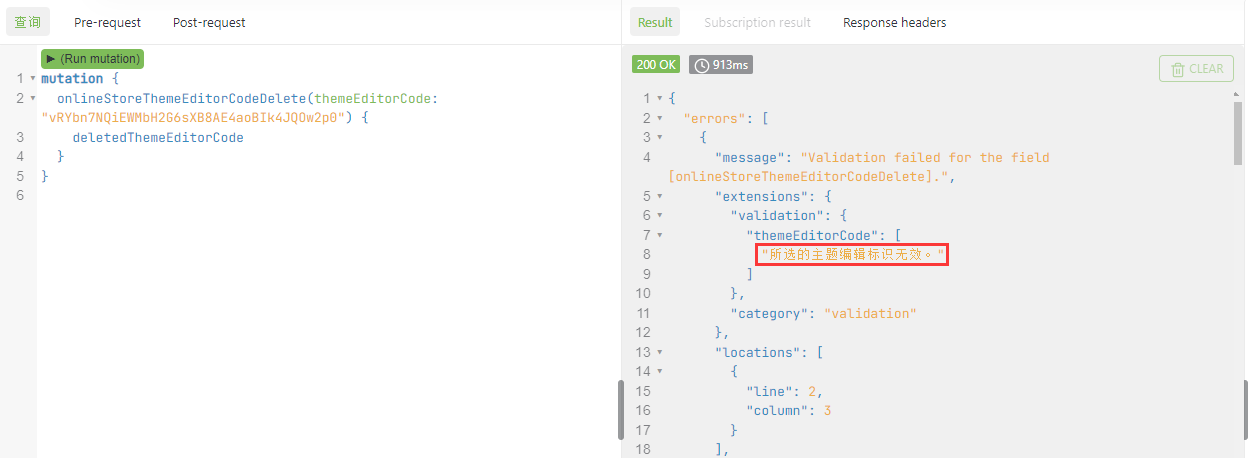Open the Response headers tab

(894, 22)
